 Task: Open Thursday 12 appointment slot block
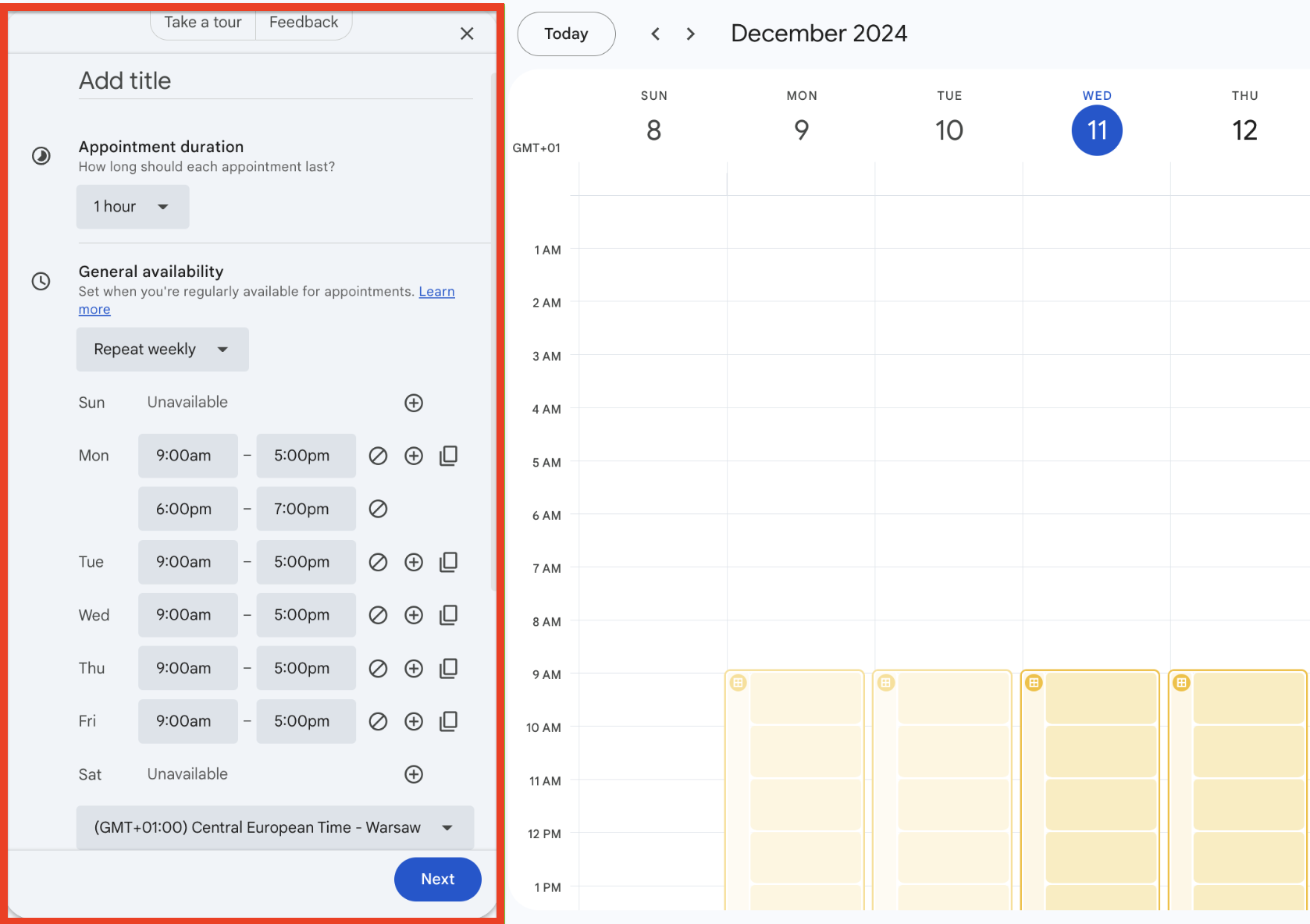click(1238, 790)
